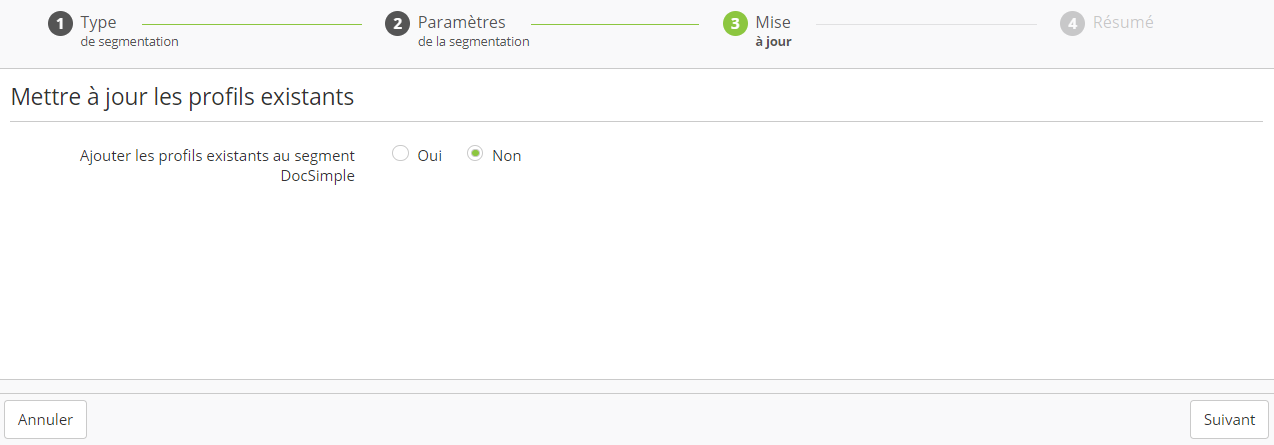The image size is (1274, 445).
Task: Click the greyed-out step 4 circle
Action: tap(1072, 23)
